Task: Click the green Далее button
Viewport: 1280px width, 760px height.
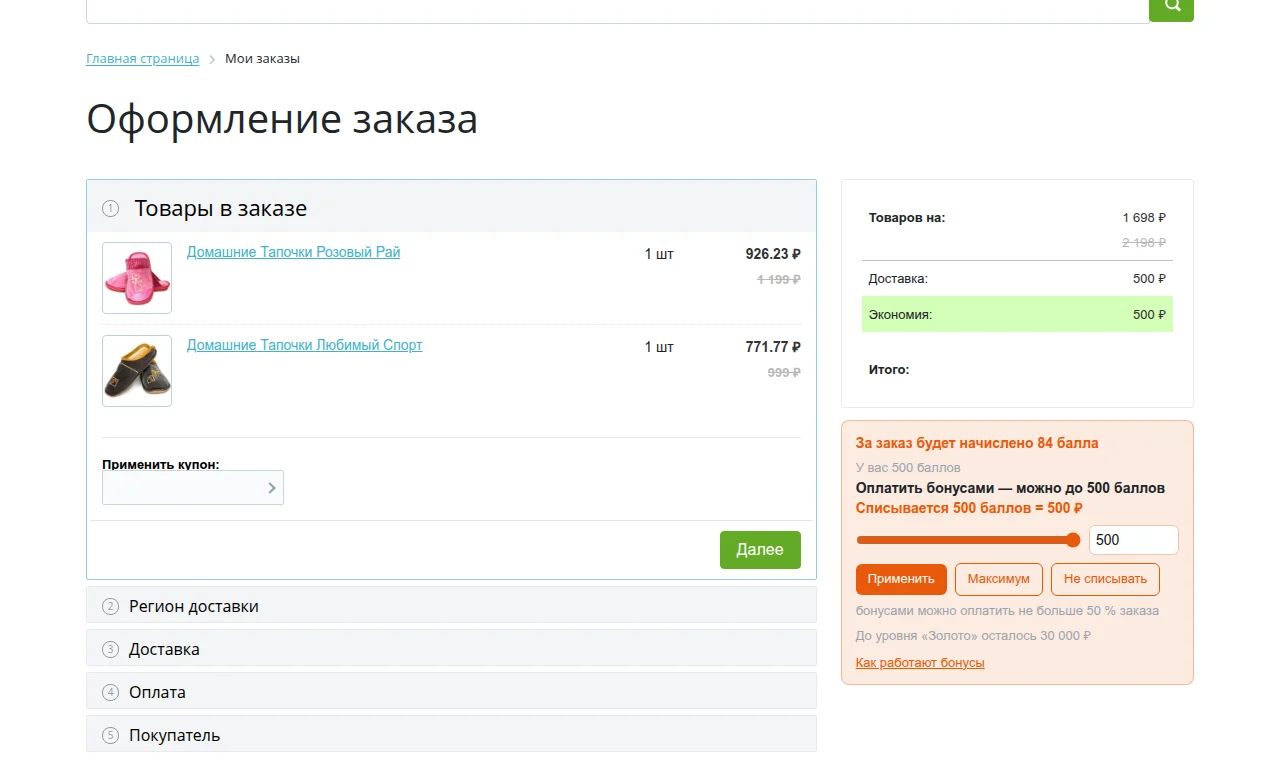Action: coord(760,550)
